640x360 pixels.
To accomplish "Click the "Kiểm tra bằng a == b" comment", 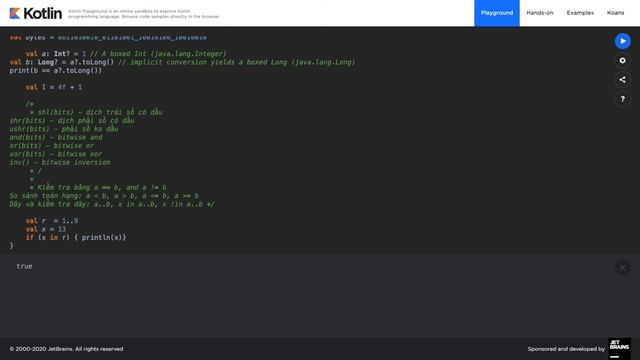I will pyautogui.click(x=98, y=187).
